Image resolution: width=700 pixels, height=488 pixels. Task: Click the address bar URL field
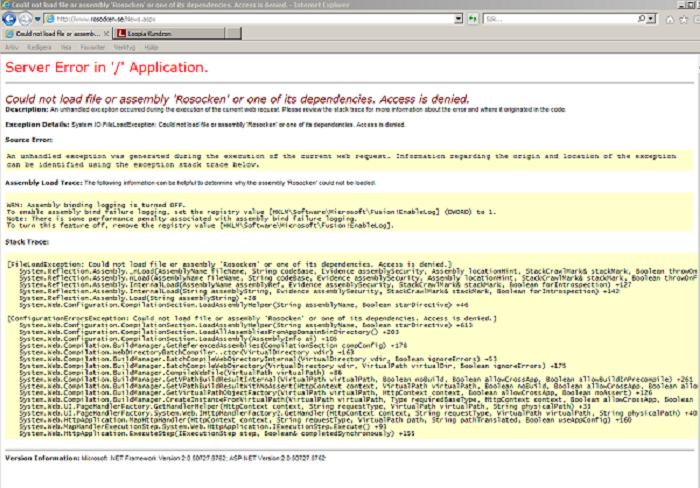[x=254, y=19]
